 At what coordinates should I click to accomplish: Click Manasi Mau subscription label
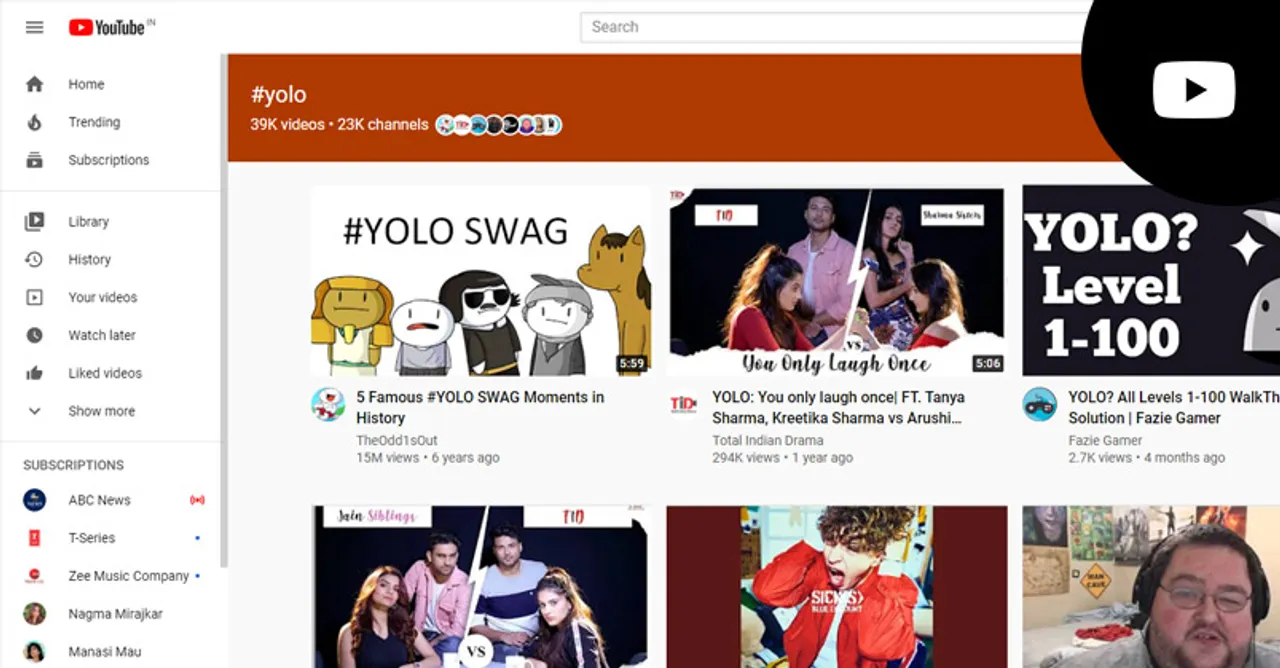click(104, 652)
